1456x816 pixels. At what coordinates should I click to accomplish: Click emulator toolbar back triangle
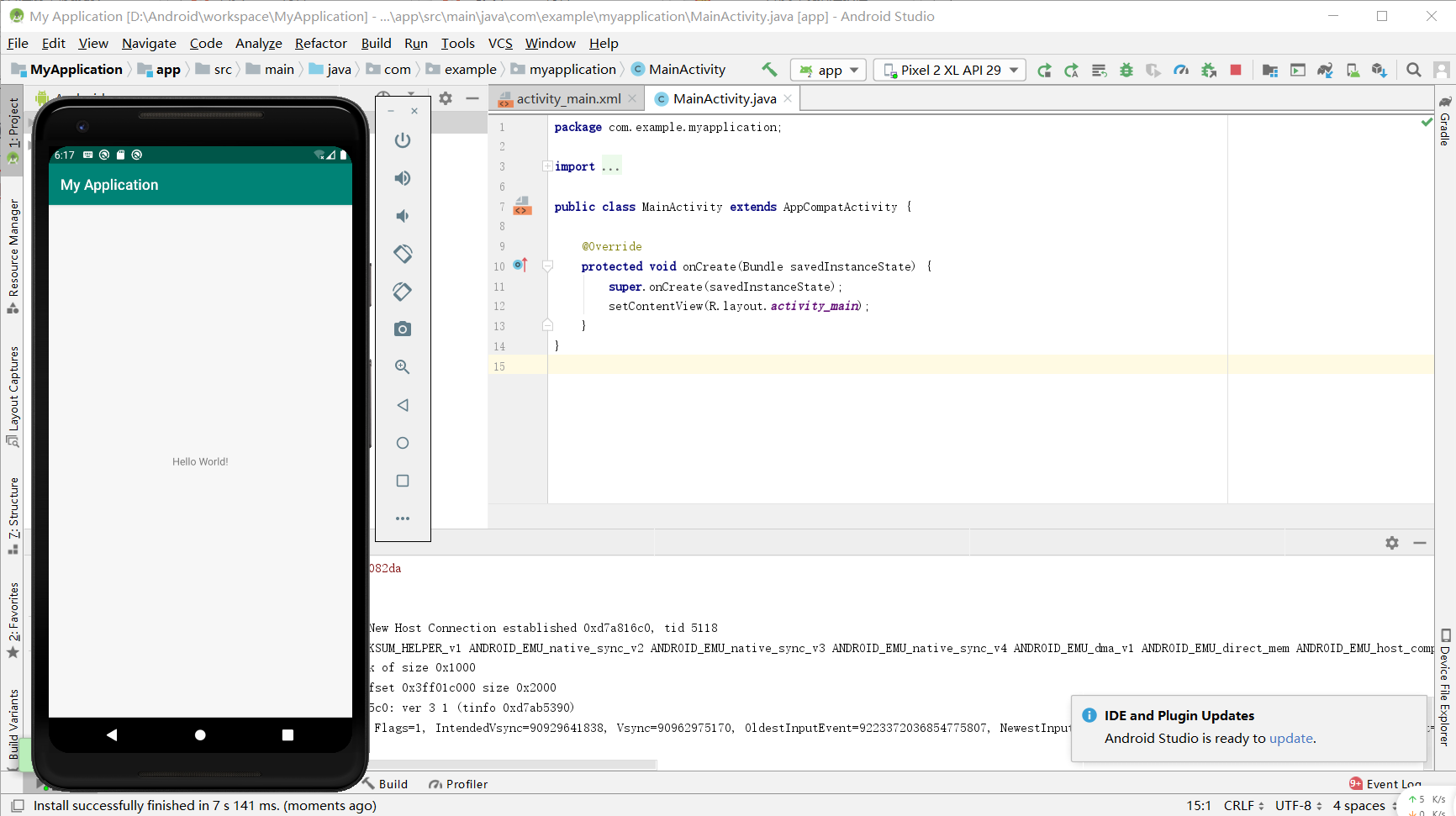click(403, 405)
